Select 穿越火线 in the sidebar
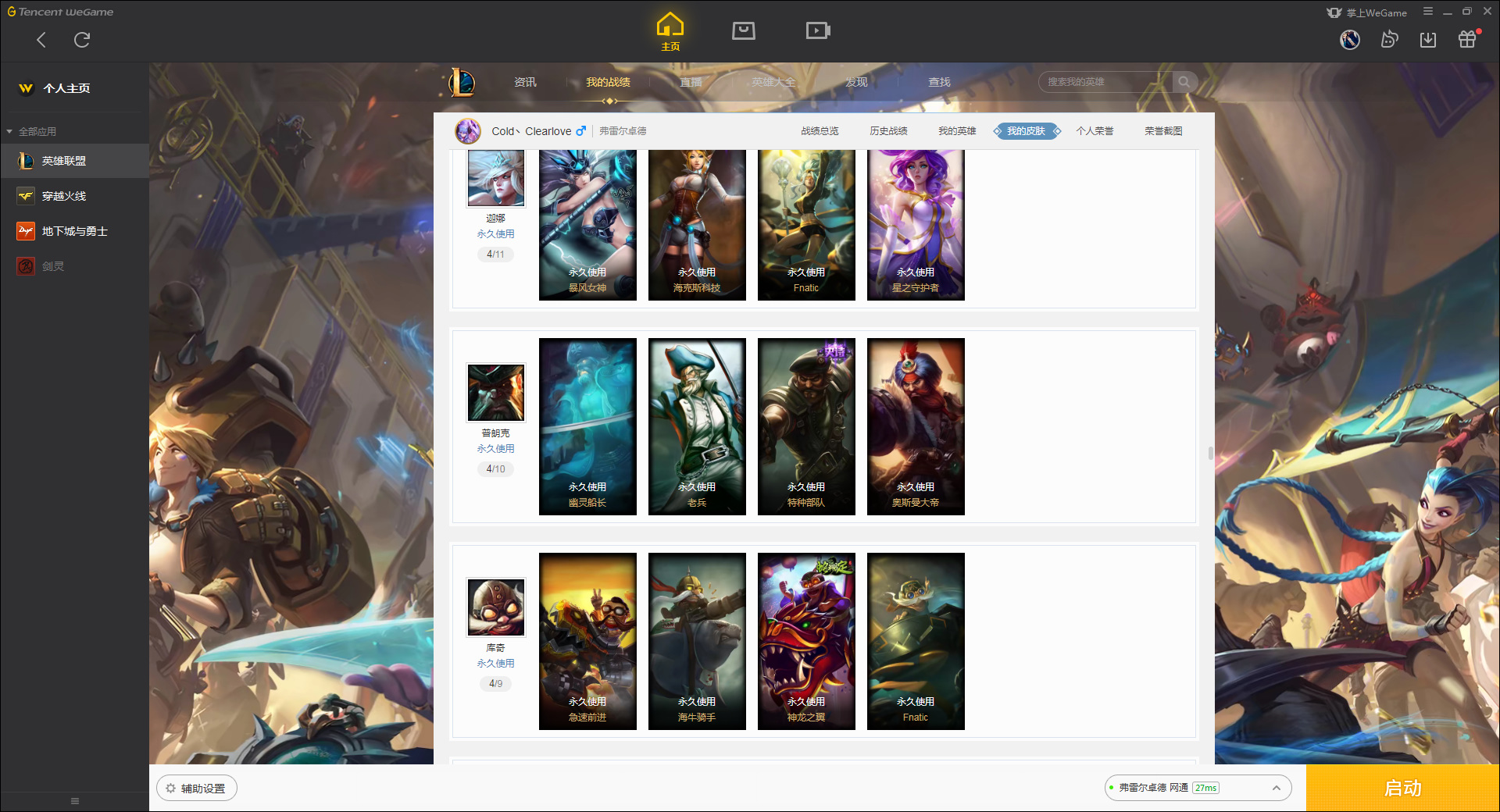The width and height of the screenshot is (1500, 812). click(x=74, y=196)
